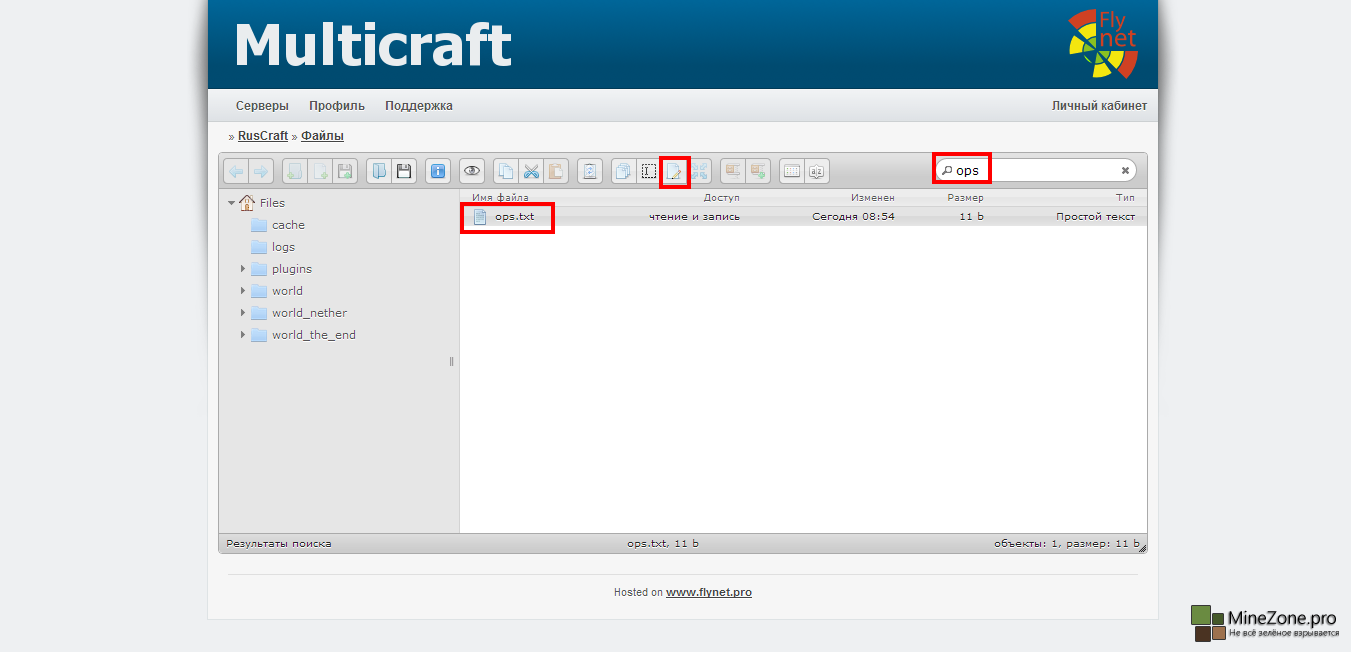This screenshot has height=652, width=1351.
Task: Toggle quick look preview eye icon
Action: click(x=472, y=171)
